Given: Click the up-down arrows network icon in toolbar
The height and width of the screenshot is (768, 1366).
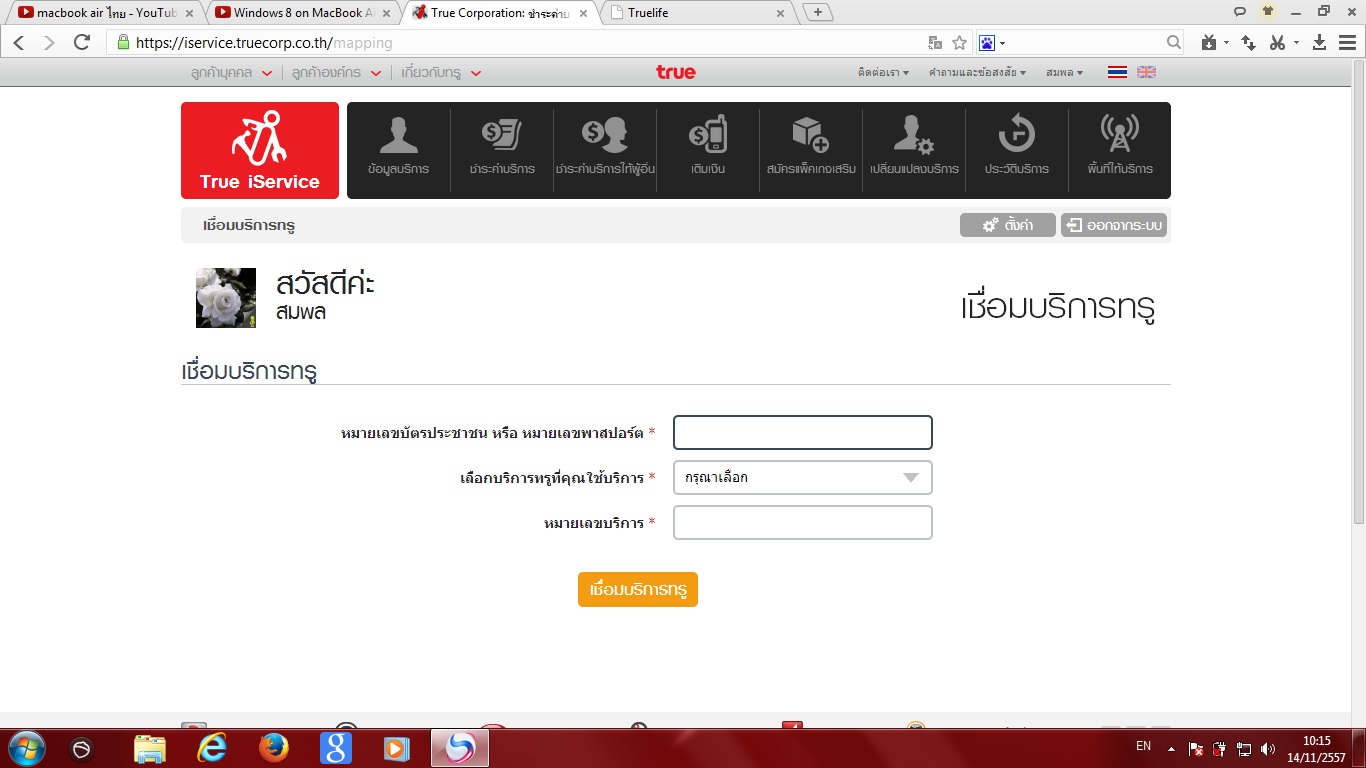Looking at the screenshot, I should pyautogui.click(x=1248, y=43).
